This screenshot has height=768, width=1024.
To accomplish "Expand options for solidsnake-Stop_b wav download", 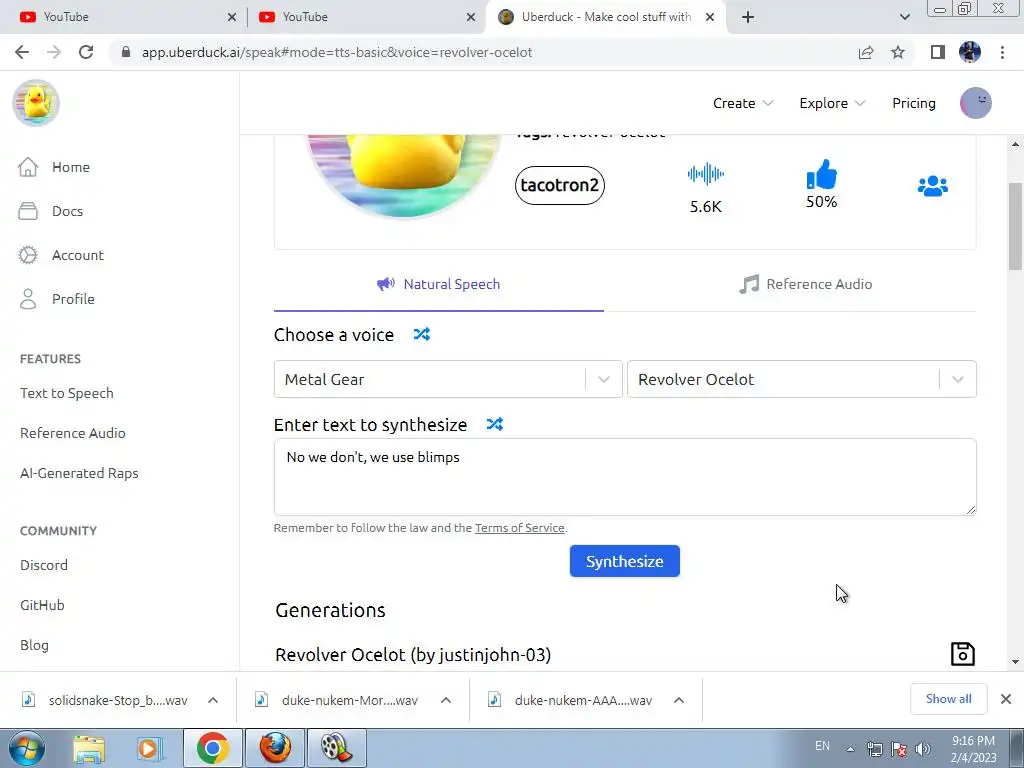I will click(x=213, y=700).
